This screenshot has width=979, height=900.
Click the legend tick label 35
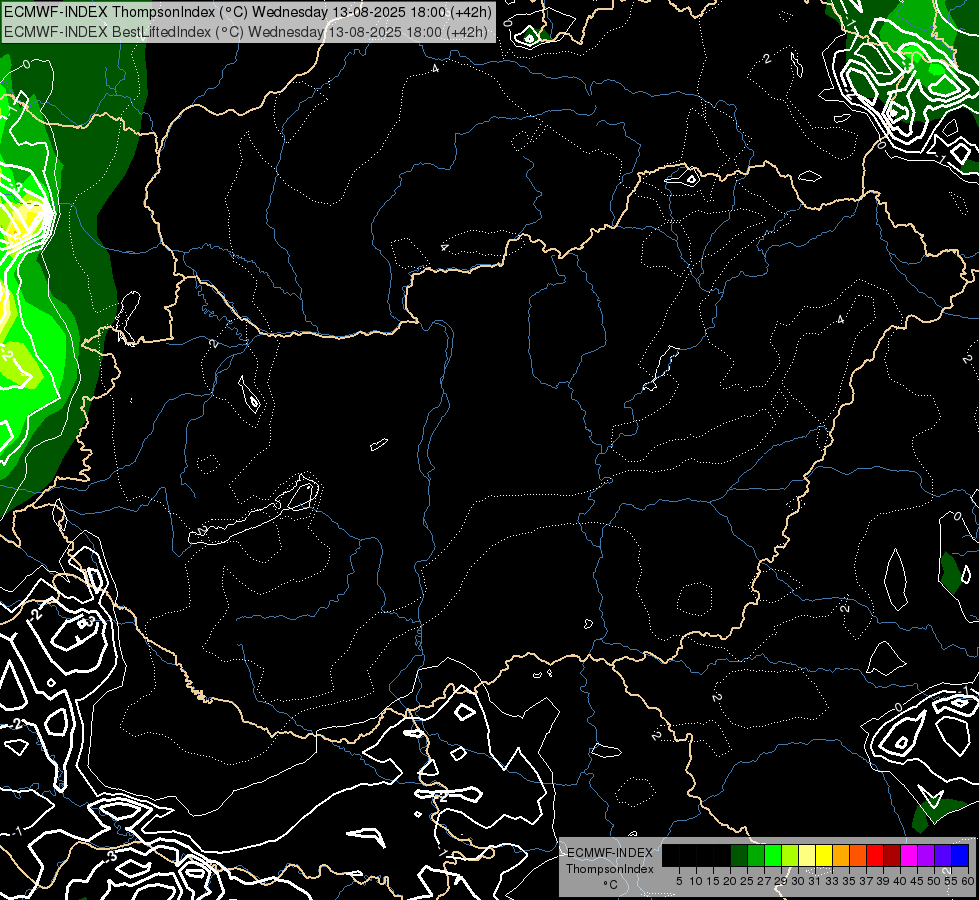850,881
